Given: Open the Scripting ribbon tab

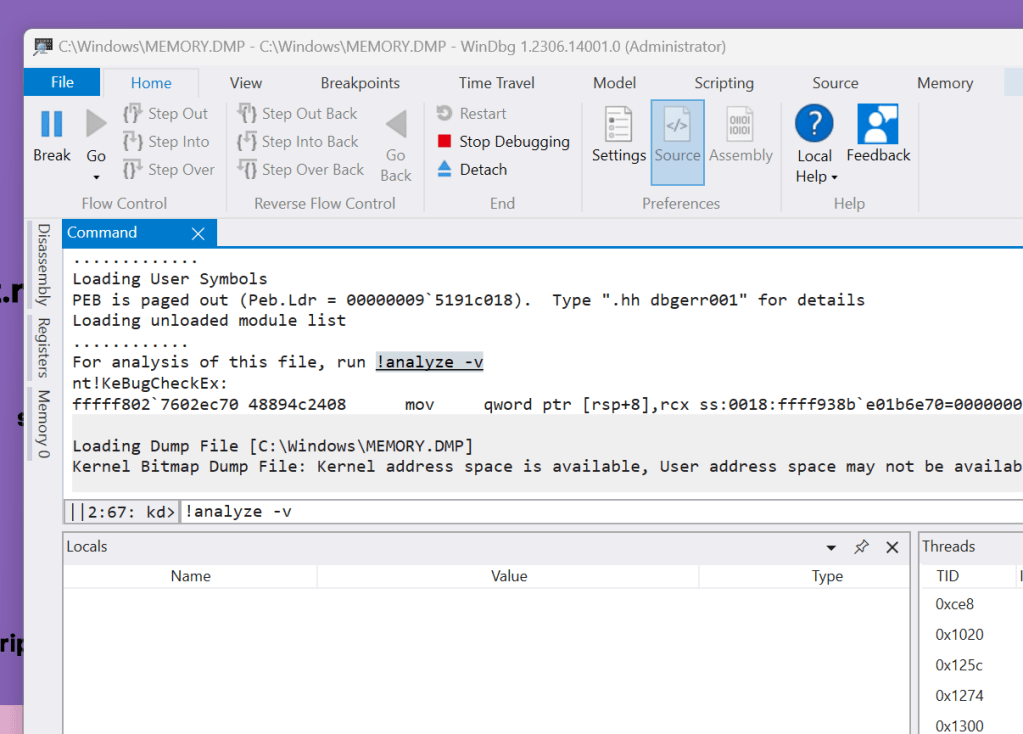Looking at the screenshot, I should click(x=724, y=83).
